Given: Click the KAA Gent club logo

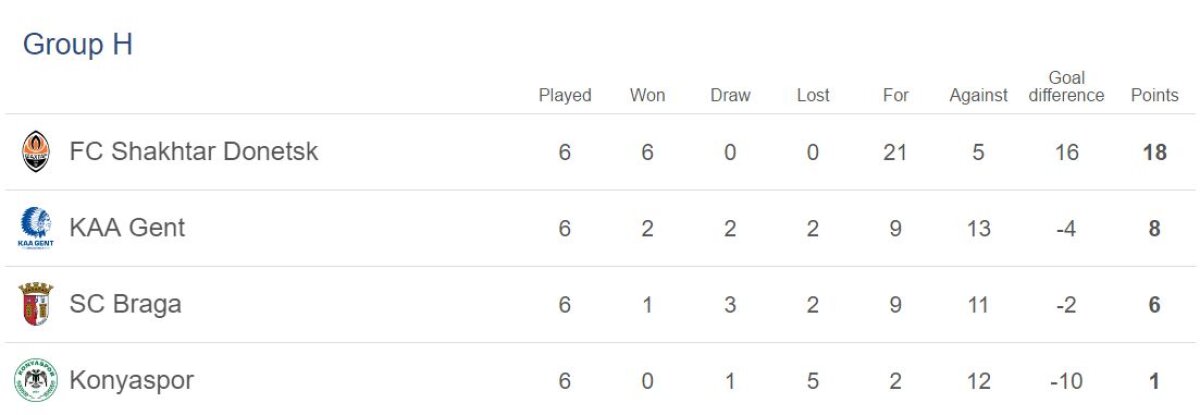Looking at the screenshot, I should [x=35, y=228].
